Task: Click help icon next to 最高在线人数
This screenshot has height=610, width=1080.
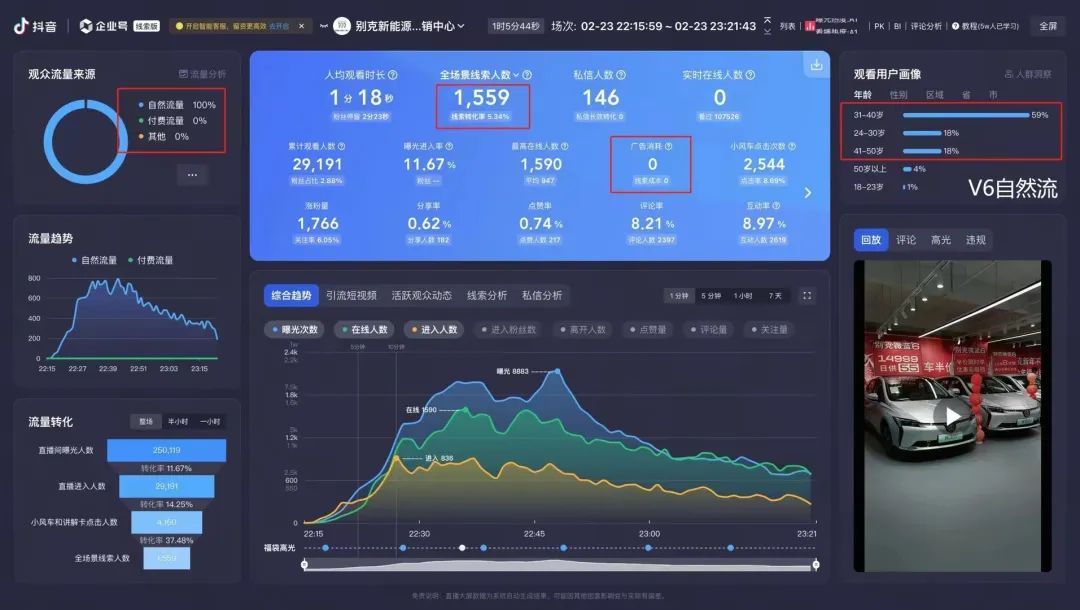Action: 565,147
